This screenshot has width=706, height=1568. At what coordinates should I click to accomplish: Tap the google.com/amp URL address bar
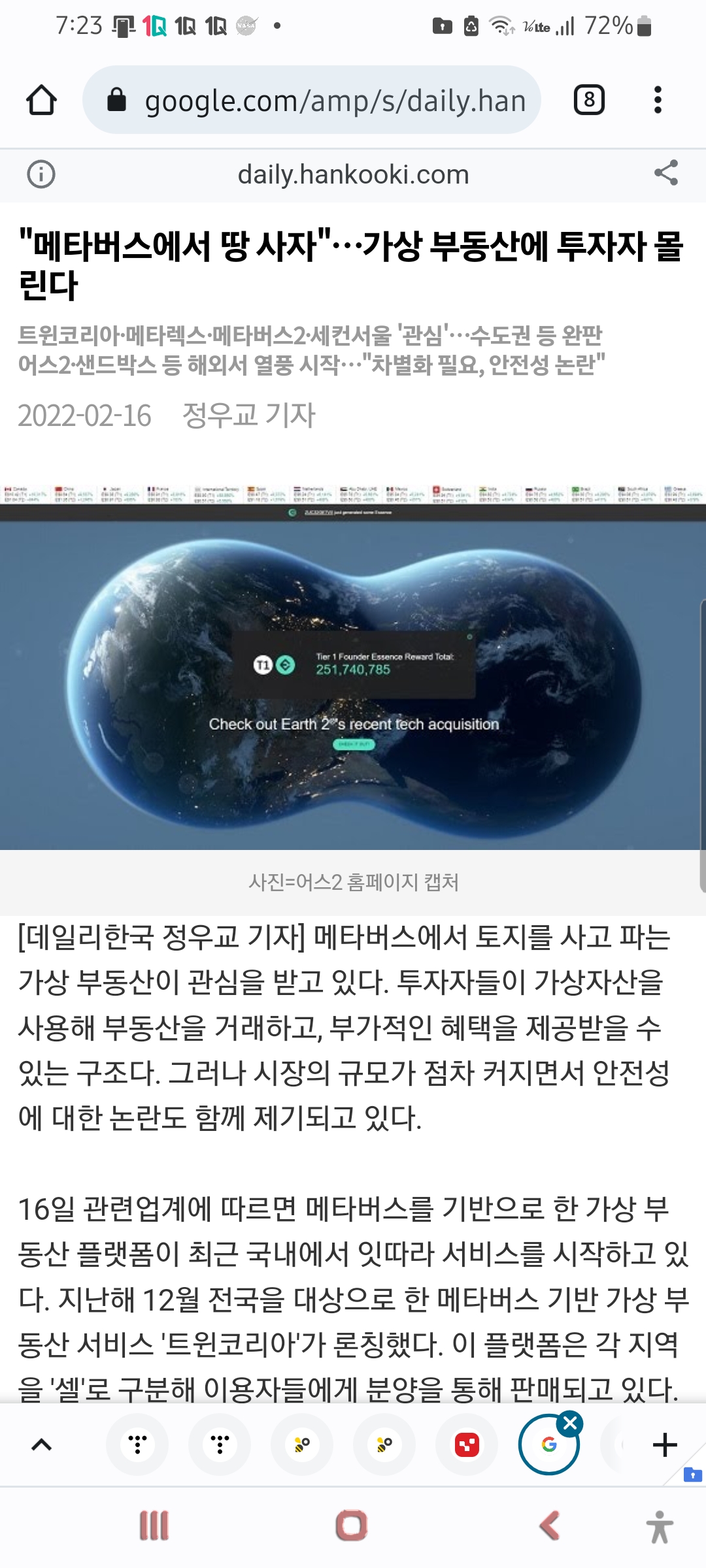click(312, 100)
